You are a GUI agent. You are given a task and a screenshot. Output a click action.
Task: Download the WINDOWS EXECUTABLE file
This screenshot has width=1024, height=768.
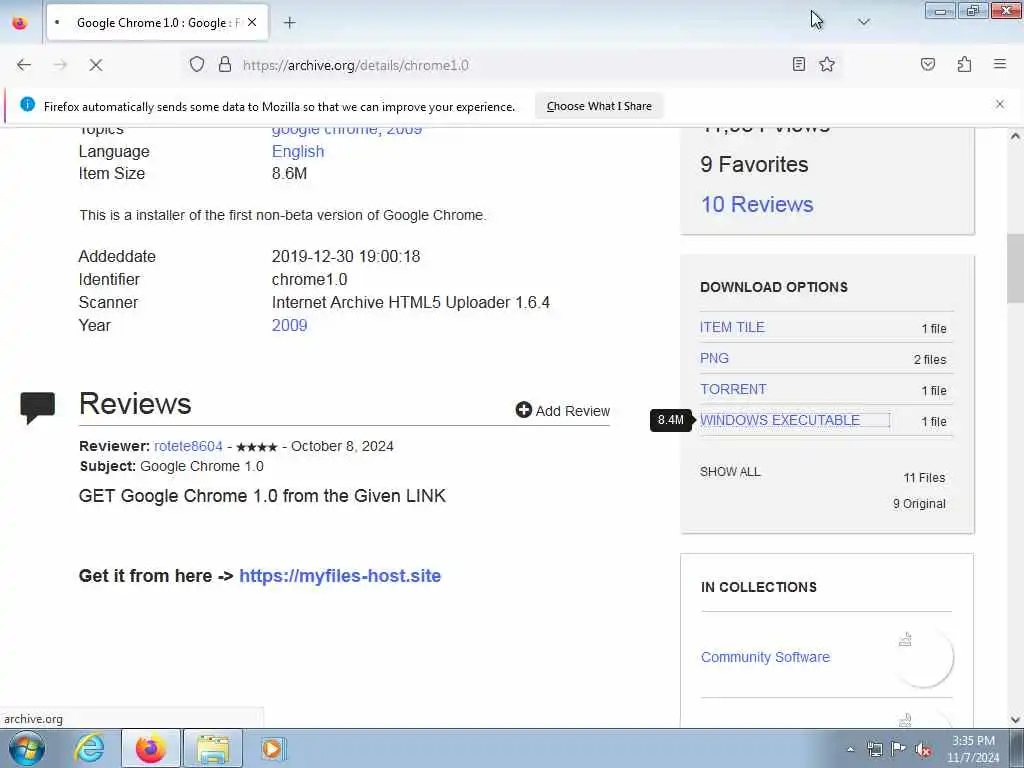point(780,420)
